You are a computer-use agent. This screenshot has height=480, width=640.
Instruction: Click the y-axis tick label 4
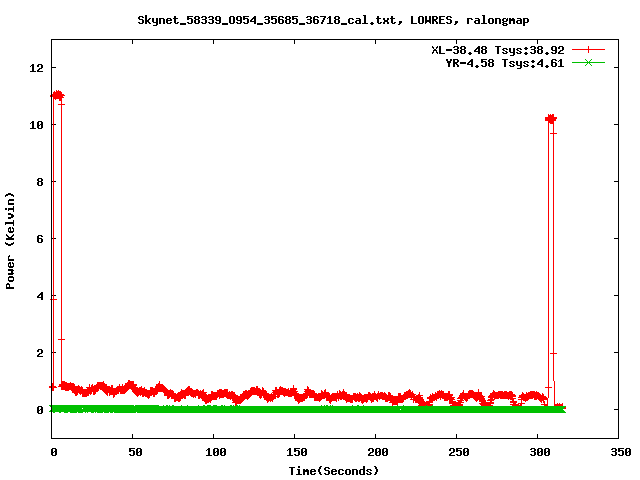pyautogui.click(x=40, y=296)
